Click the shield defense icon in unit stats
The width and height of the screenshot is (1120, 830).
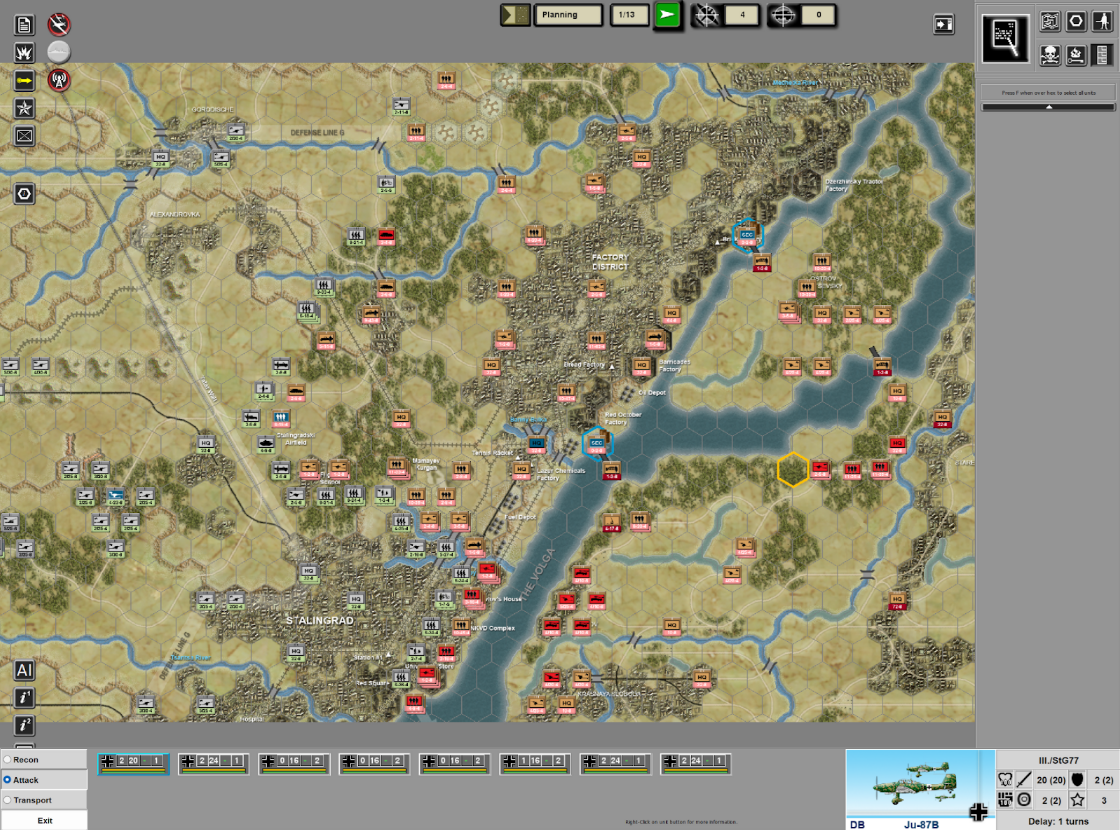tap(1077, 779)
